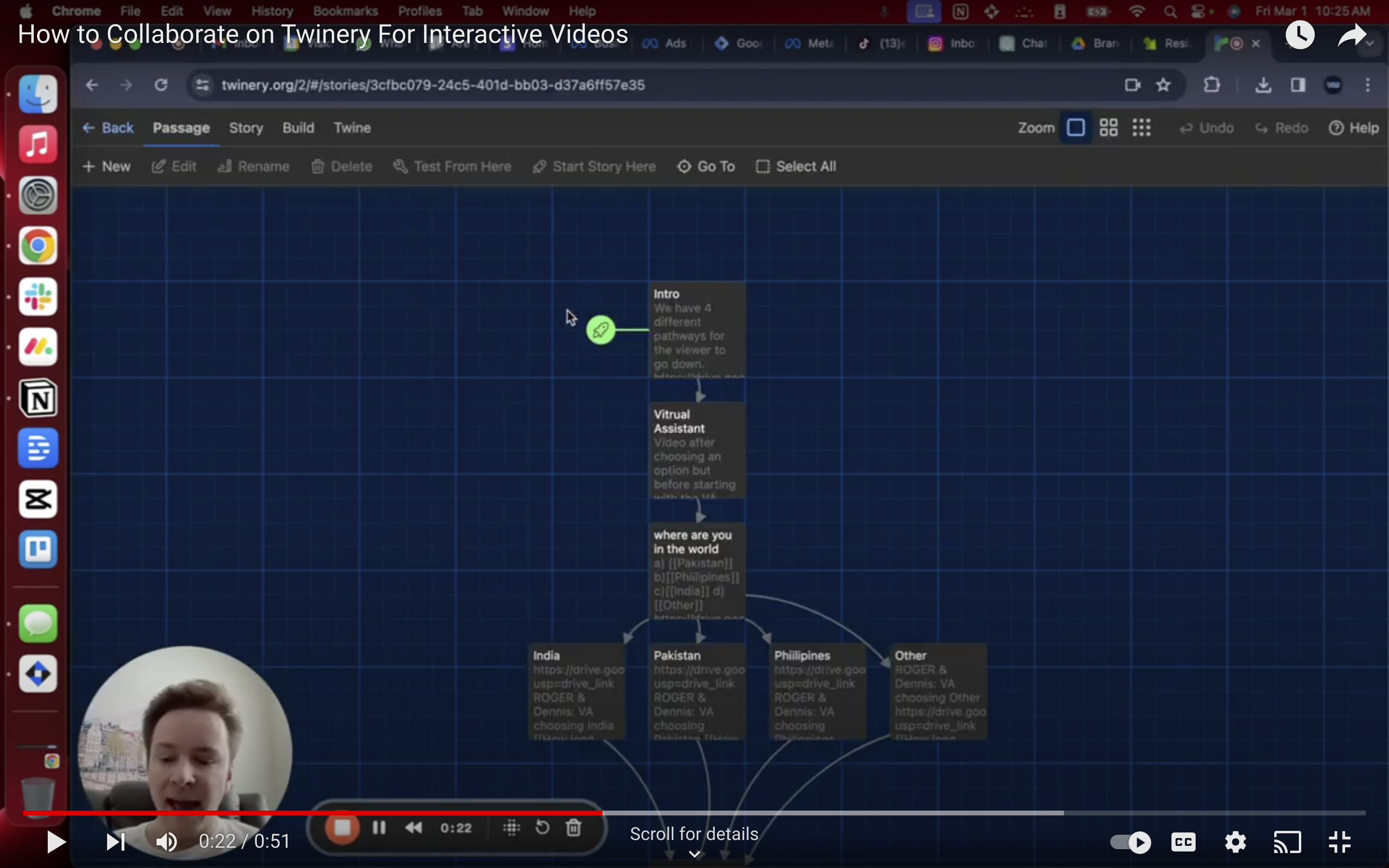Select the Vitrual Assistant passage
The width and height of the screenshot is (1389, 868).
(x=697, y=451)
